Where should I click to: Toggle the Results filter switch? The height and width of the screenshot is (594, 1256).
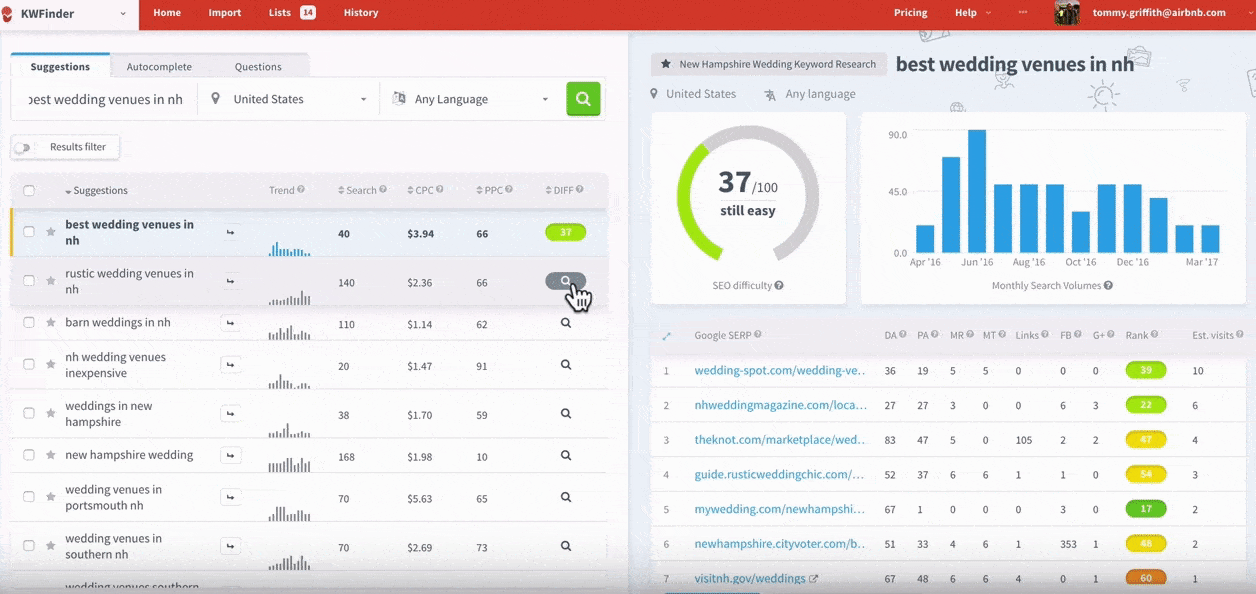[22, 148]
